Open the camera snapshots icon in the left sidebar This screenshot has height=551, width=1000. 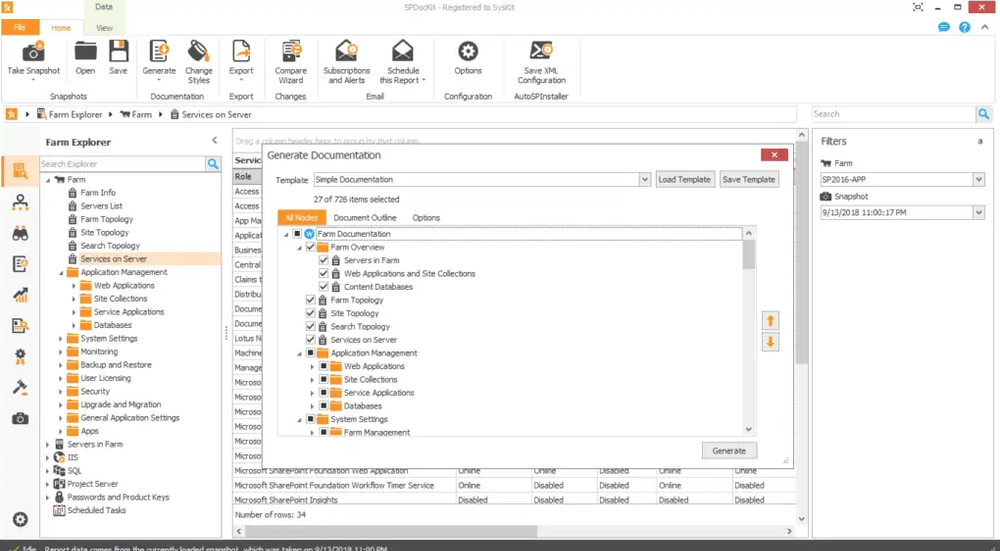(20, 419)
